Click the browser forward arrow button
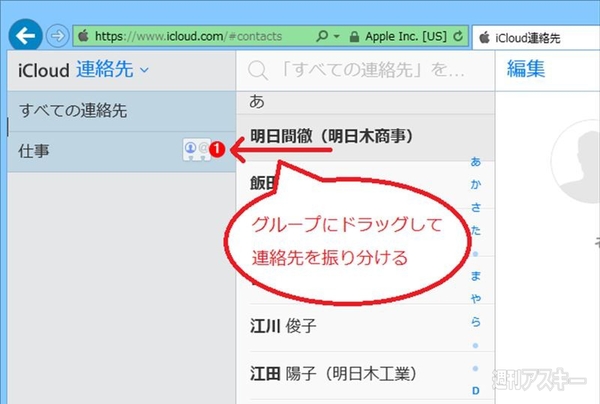 click(x=58, y=36)
